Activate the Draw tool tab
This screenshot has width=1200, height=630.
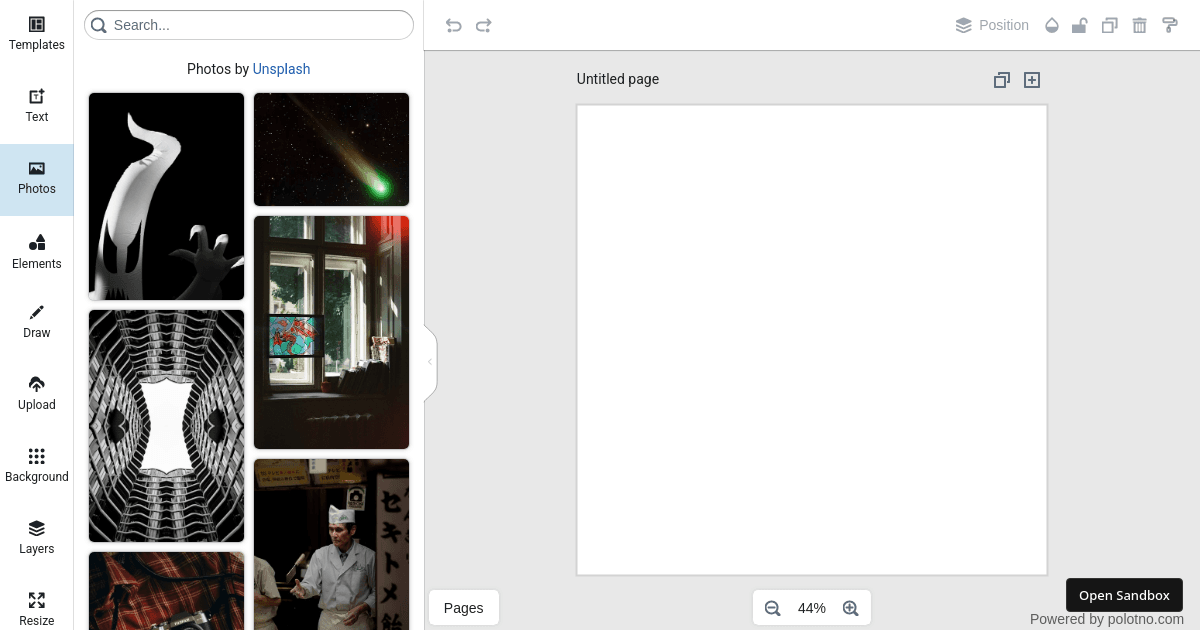pyautogui.click(x=37, y=324)
